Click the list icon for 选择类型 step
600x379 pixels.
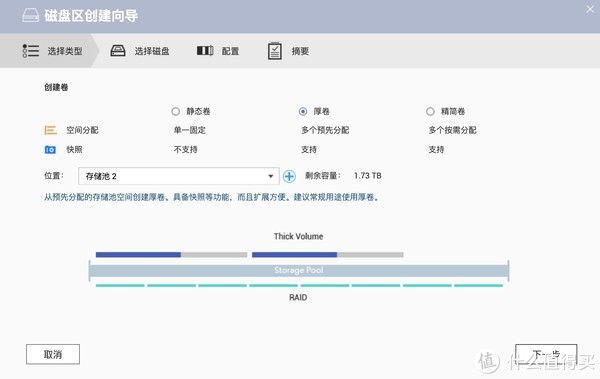coord(31,51)
